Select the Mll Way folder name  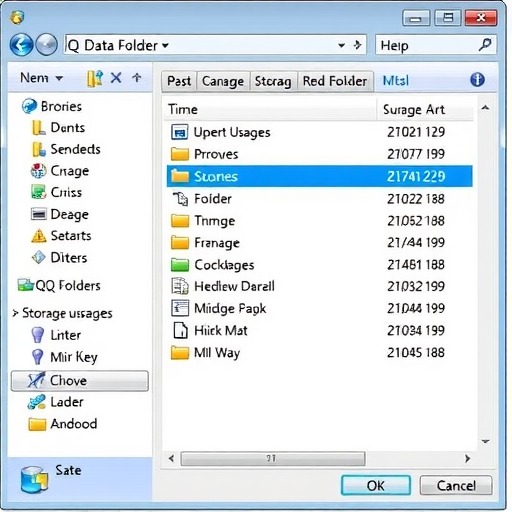tap(217, 353)
